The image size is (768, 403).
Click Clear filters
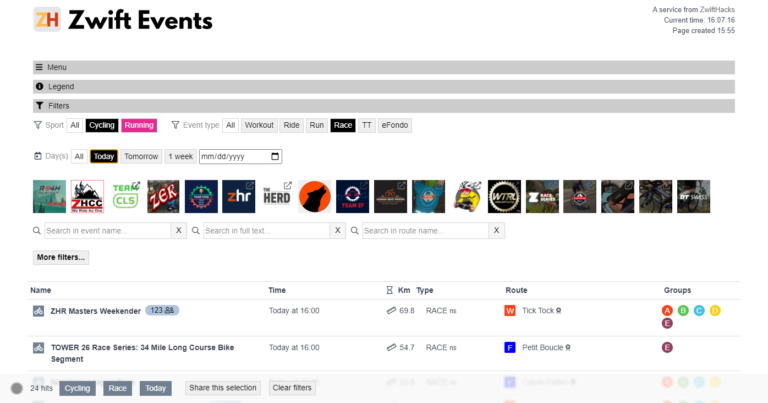point(292,388)
